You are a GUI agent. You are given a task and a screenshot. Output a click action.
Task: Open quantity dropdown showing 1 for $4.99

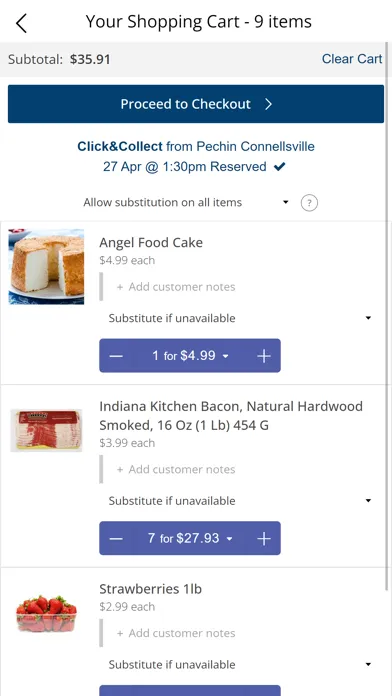pyautogui.click(x=190, y=356)
